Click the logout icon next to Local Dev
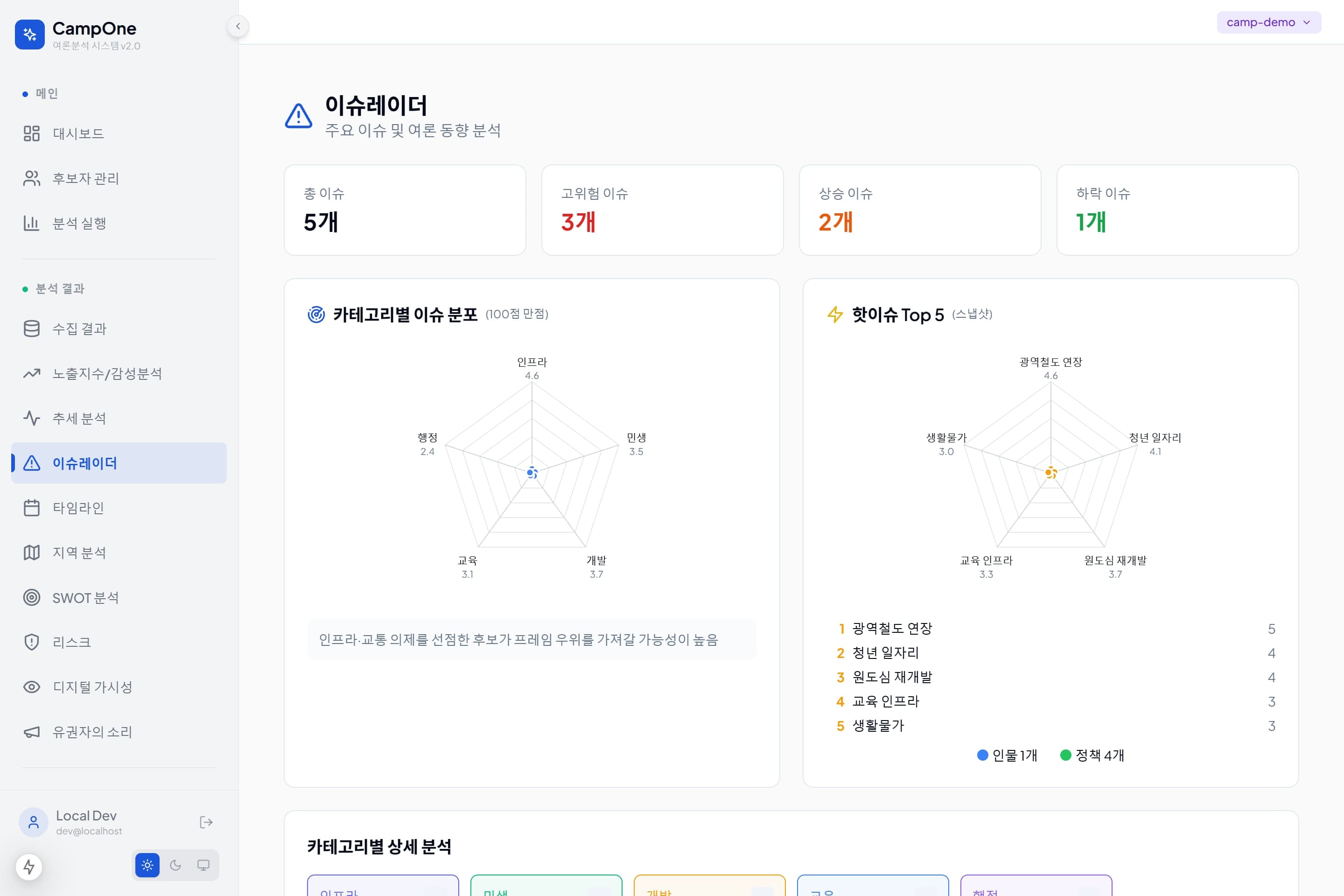1344x896 pixels. point(206,822)
